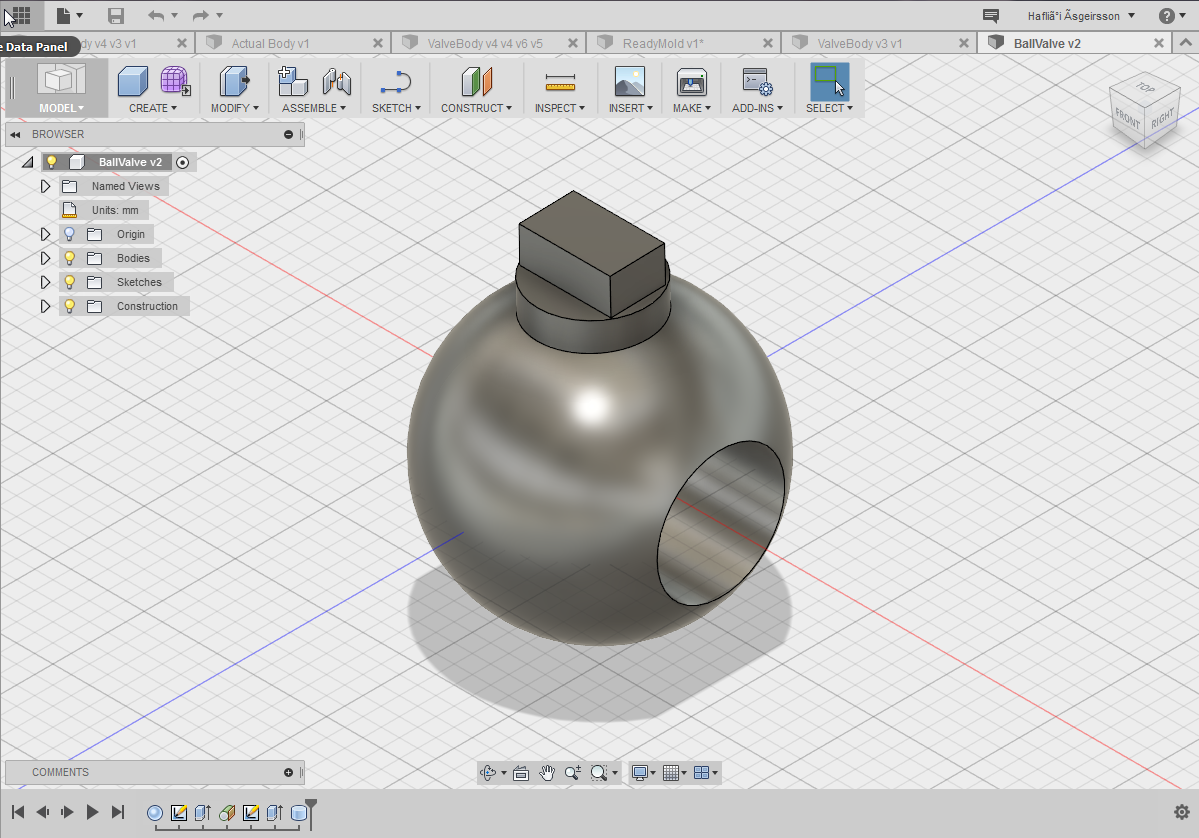The height and width of the screenshot is (838, 1199).
Task: Open the Grid and Snaps dropdown
Action: click(674, 773)
